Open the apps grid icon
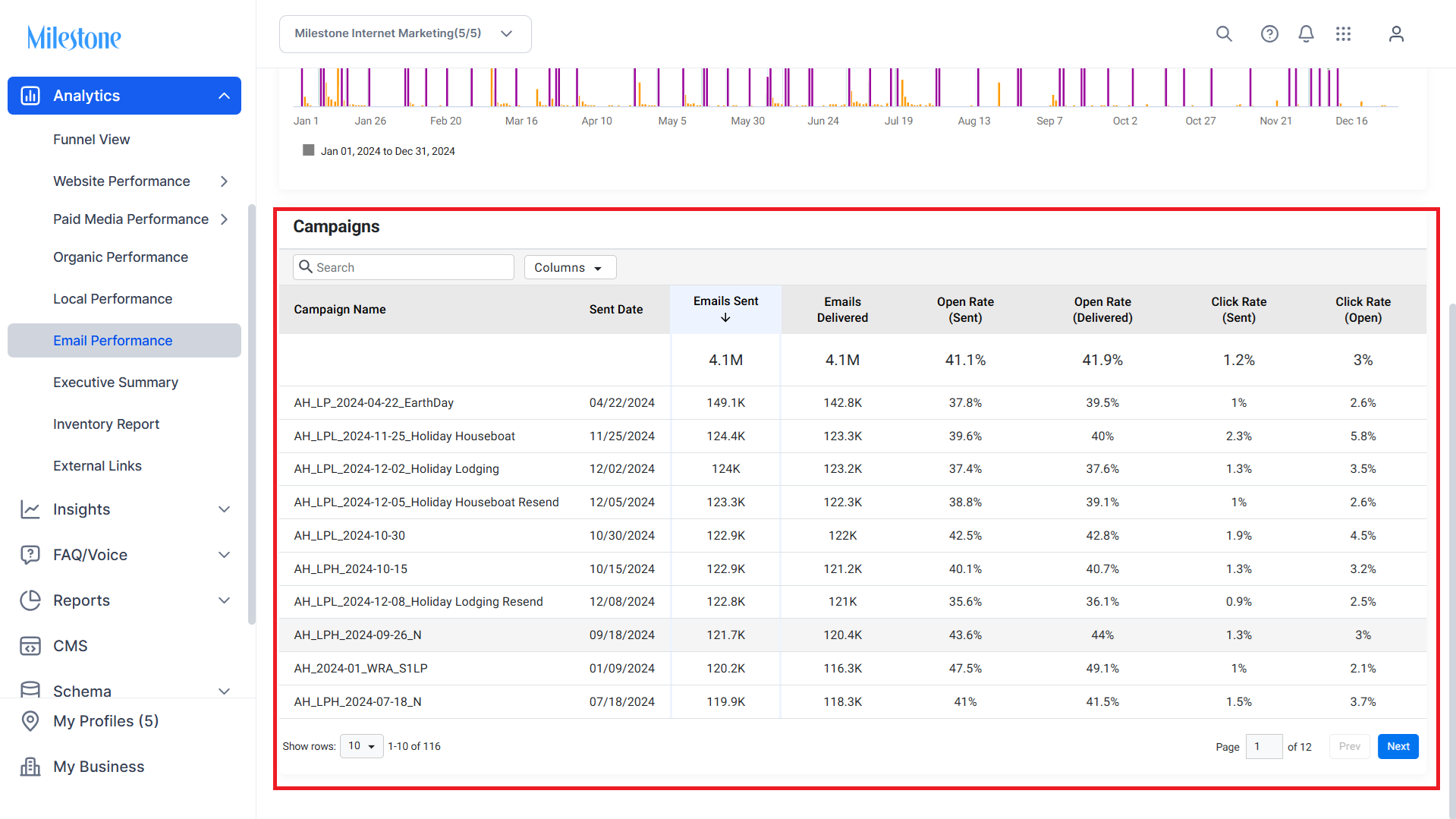 [x=1343, y=33]
